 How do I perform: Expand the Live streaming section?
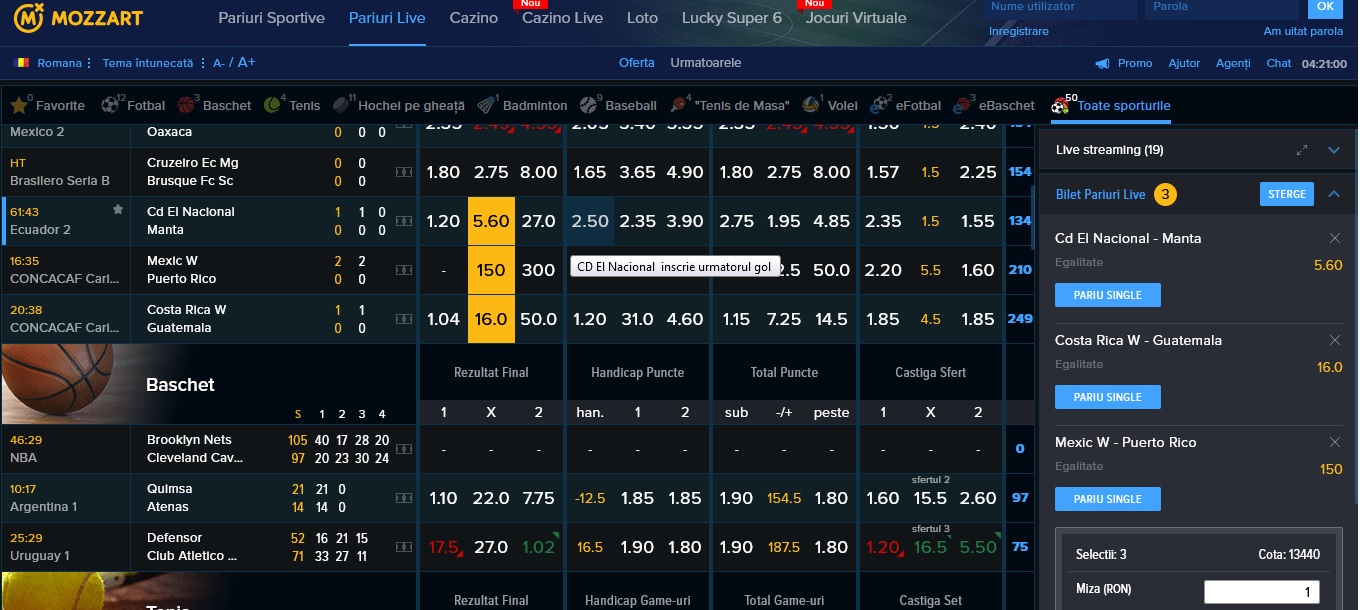click(1333, 150)
